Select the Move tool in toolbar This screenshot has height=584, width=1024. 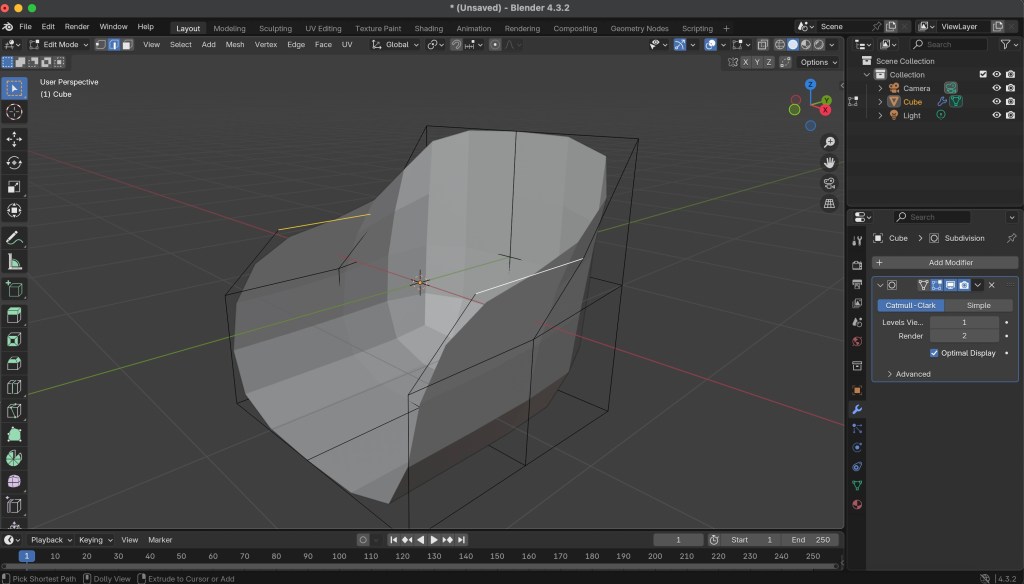coord(14,139)
